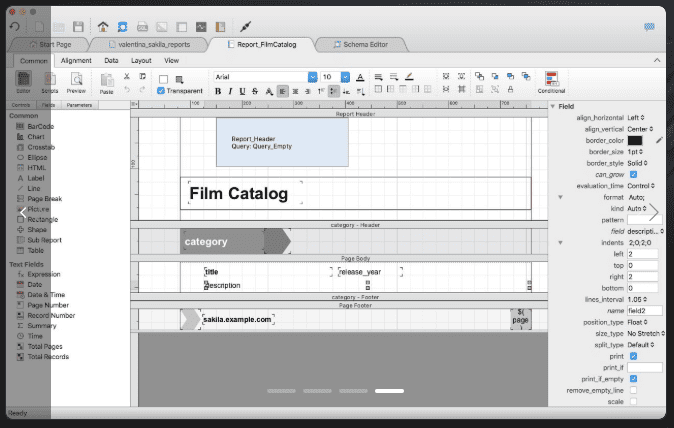Toggle Italic formatting
This screenshot has width=674, height=428.
pos(230,91)
